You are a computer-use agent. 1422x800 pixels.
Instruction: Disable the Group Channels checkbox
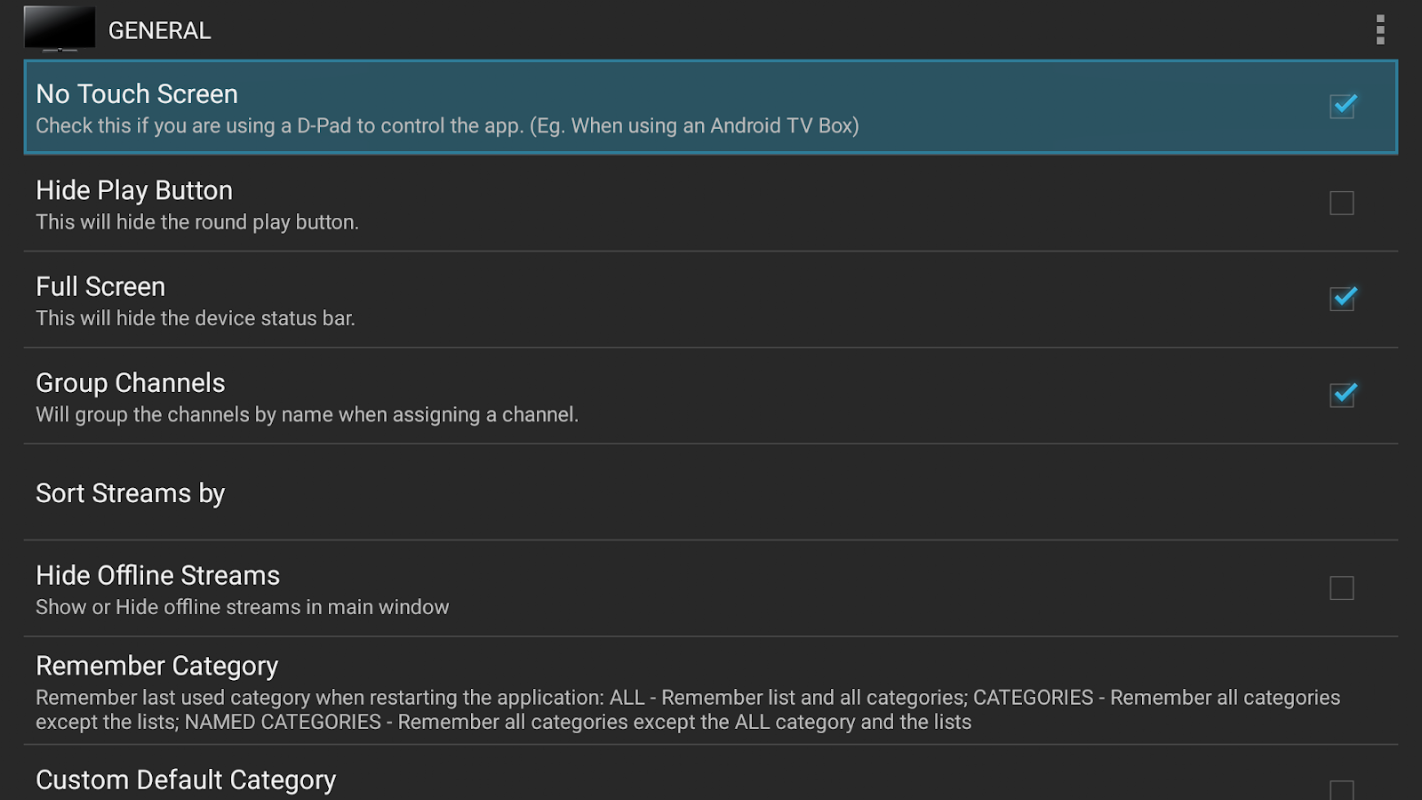(x=1342, y=395)
